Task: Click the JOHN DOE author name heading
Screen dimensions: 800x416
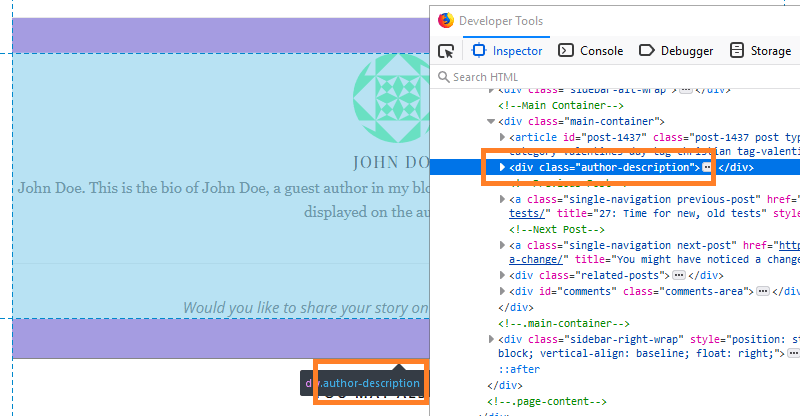Action: click(391, 163)
